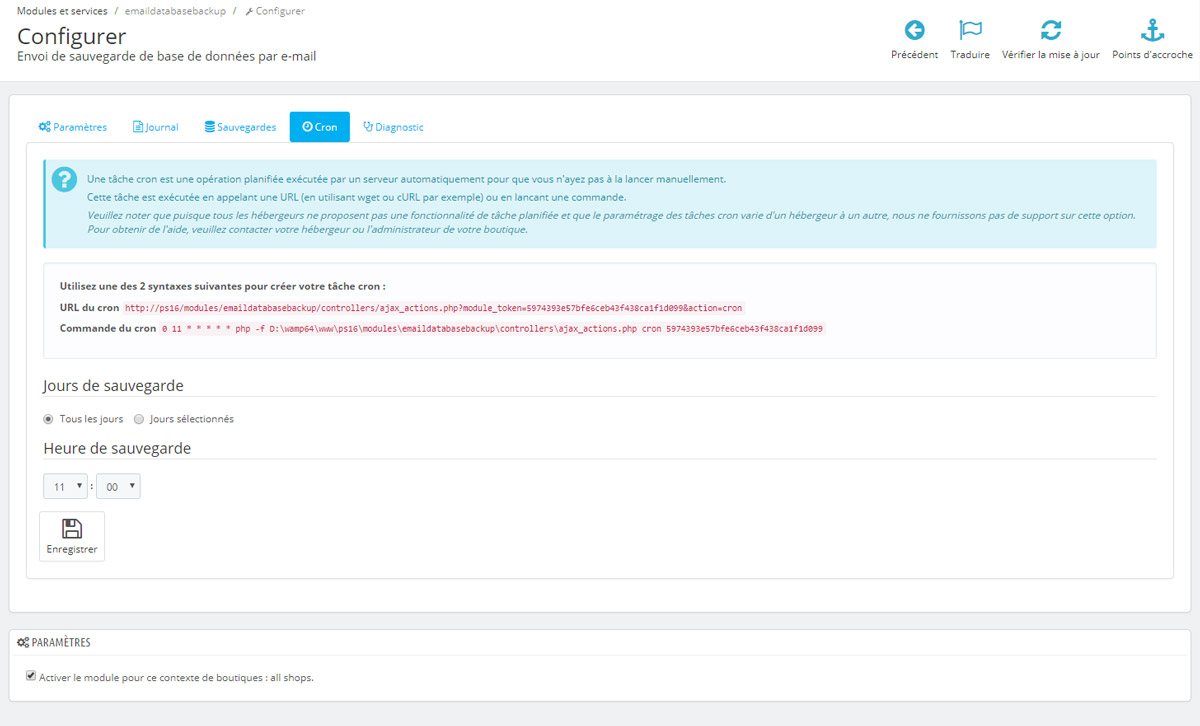Click the Paramètres tab gear icon
1200x726 pixels.
(x=44, y=126)
